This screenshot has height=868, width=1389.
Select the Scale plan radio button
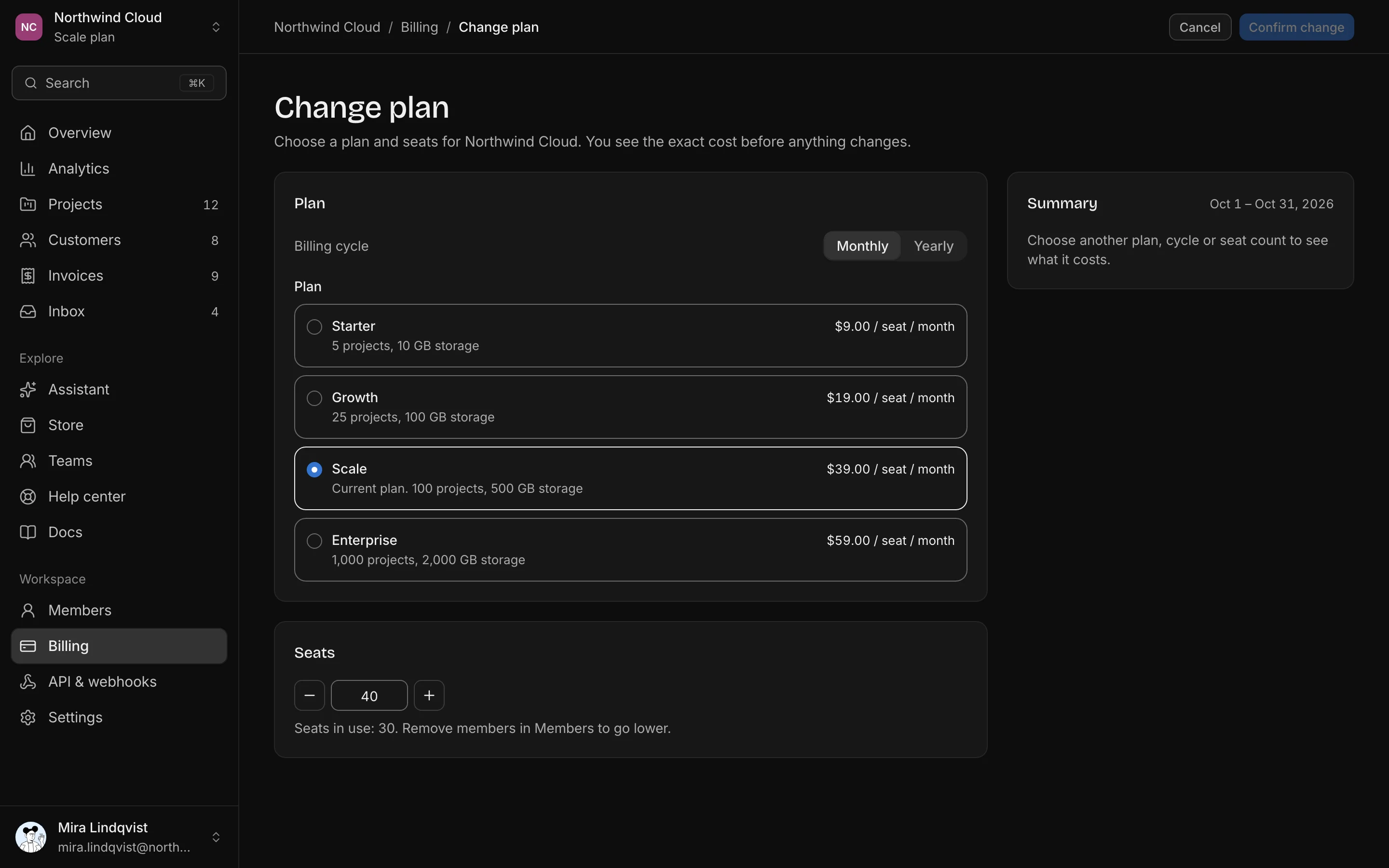pos(314,470)
